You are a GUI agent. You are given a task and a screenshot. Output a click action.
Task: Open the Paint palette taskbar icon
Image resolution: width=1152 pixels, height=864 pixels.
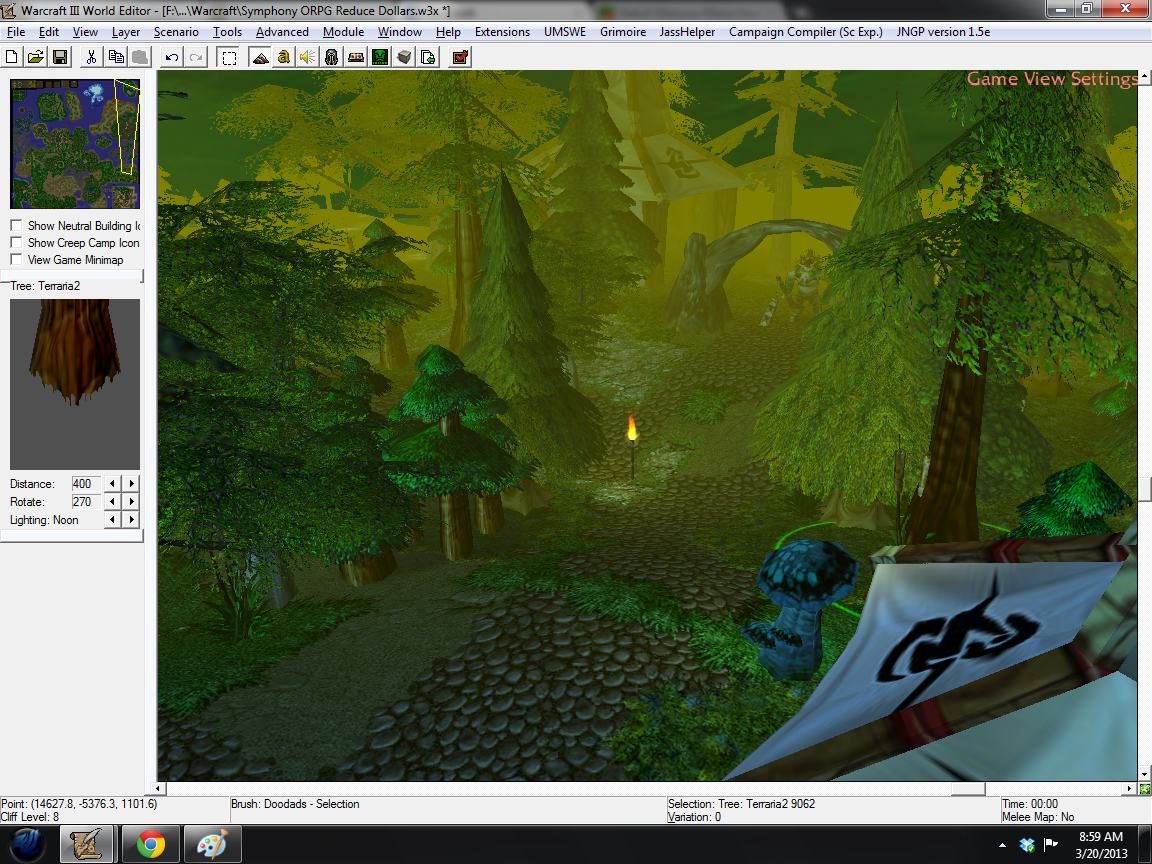tap(212, 844)
